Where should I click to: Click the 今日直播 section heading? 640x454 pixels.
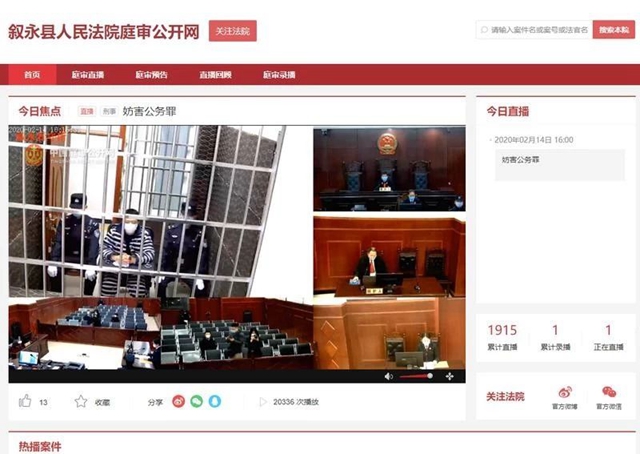click(508, 111)
